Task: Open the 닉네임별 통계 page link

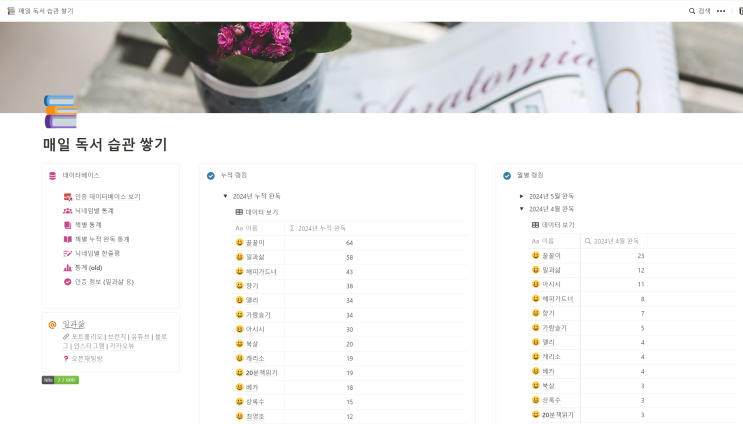Action: coord(94,211)
